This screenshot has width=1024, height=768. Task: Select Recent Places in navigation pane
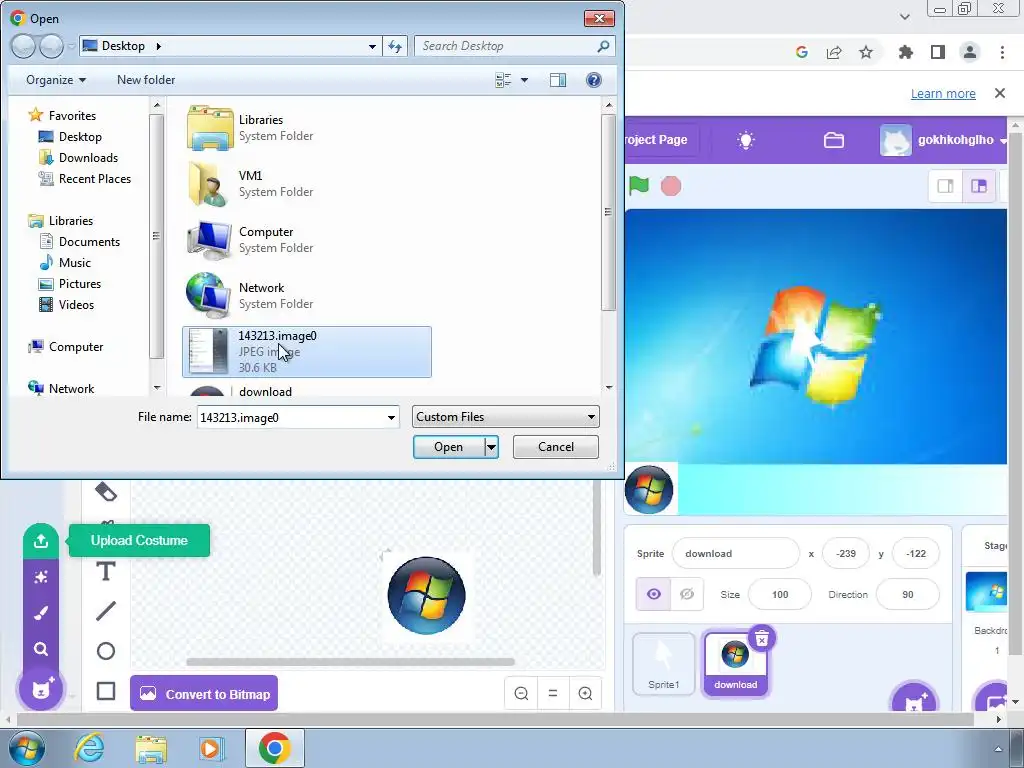click(x=84, y=178)
